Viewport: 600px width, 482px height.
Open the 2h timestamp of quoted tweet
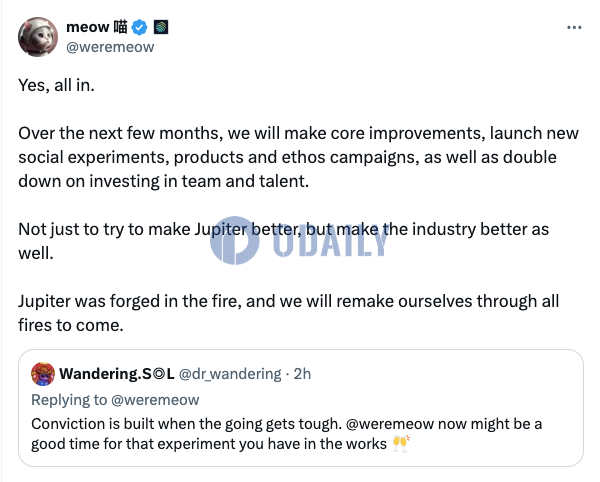coord(302,374)
